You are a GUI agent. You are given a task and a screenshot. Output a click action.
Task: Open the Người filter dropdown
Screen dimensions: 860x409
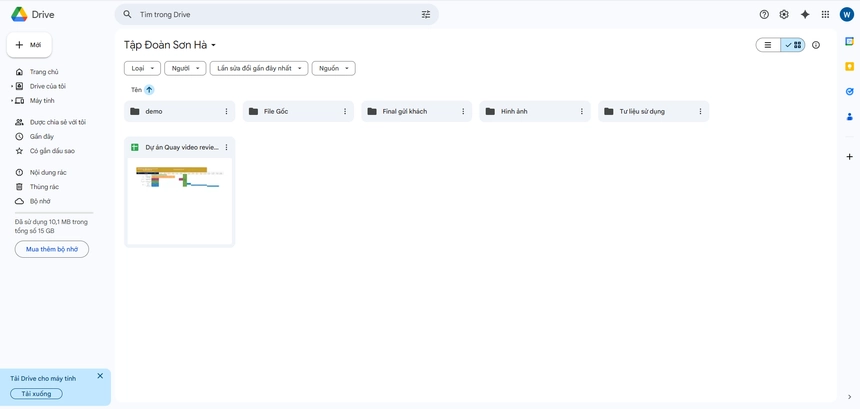[x=185, y=68]
